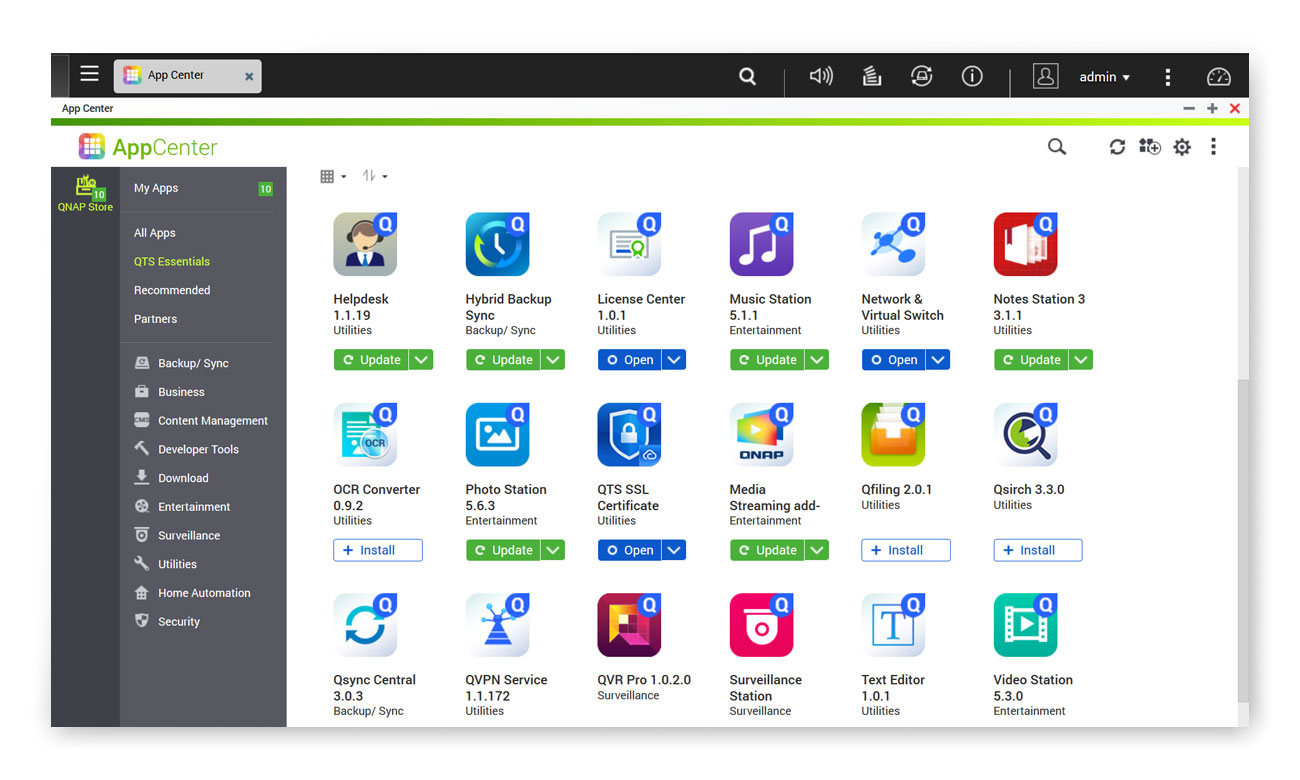The image size is (1300, 780).
Task: Update Media Streaming add-on
Action: 767,550
